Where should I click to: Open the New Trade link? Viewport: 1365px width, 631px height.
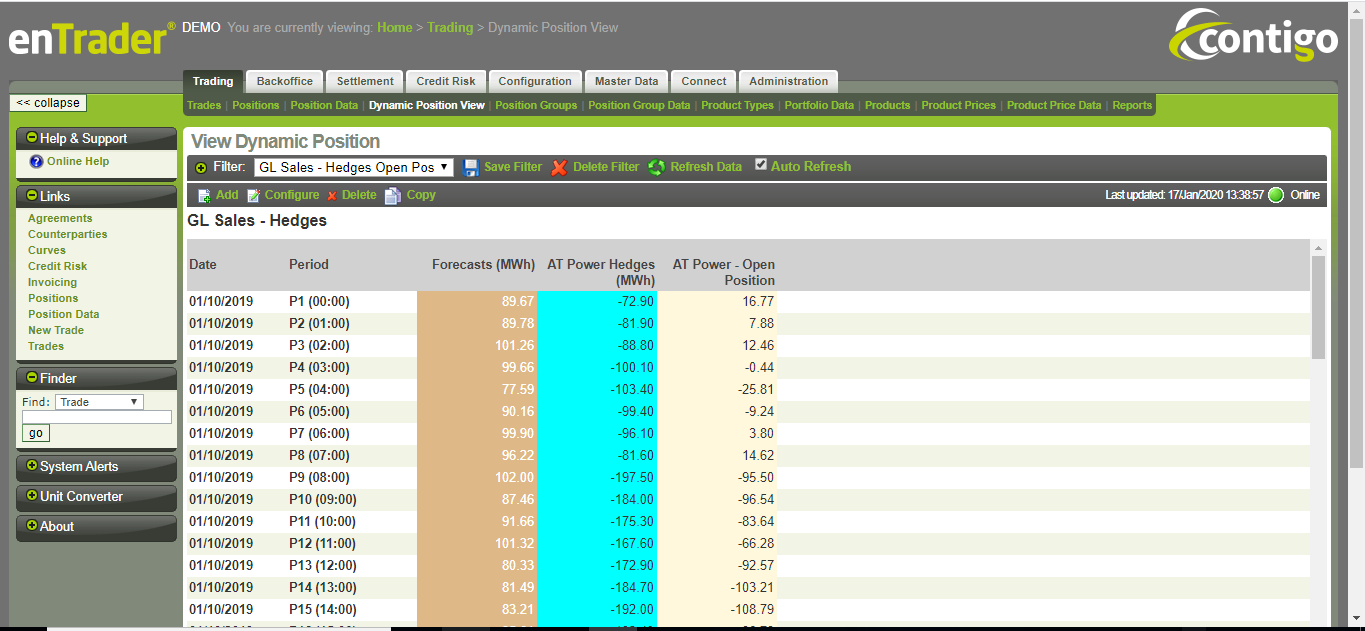click(56, 330)
